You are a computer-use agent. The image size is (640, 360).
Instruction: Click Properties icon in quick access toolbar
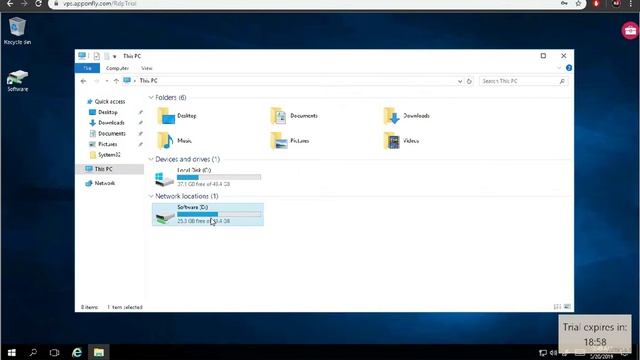[x=96, y=56]
